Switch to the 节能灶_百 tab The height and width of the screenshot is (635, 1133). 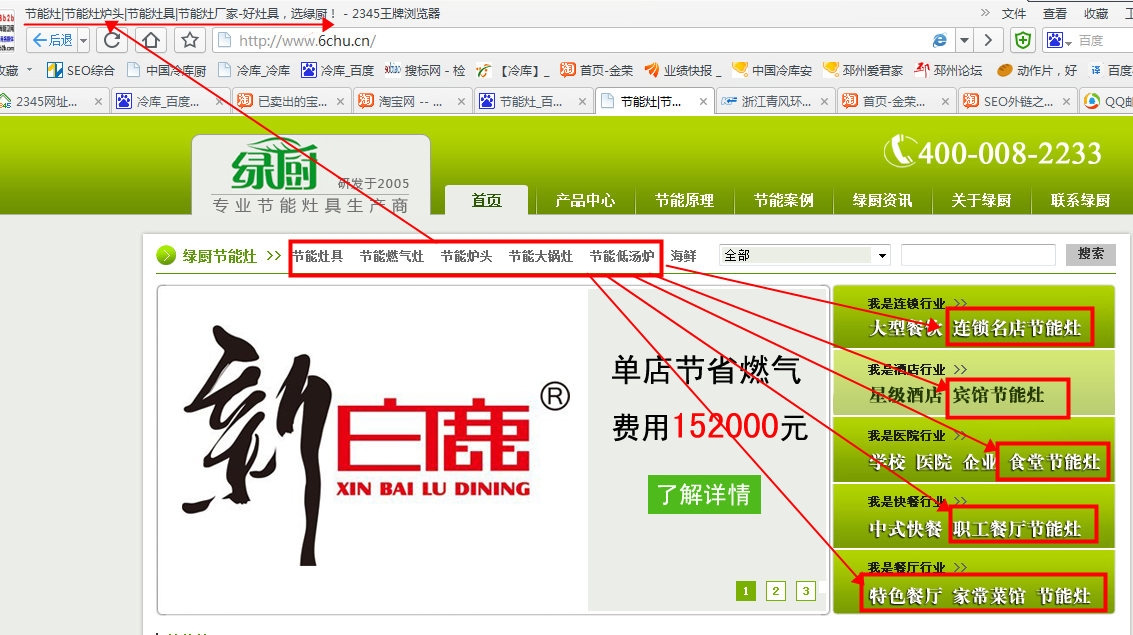pos(534,102)
